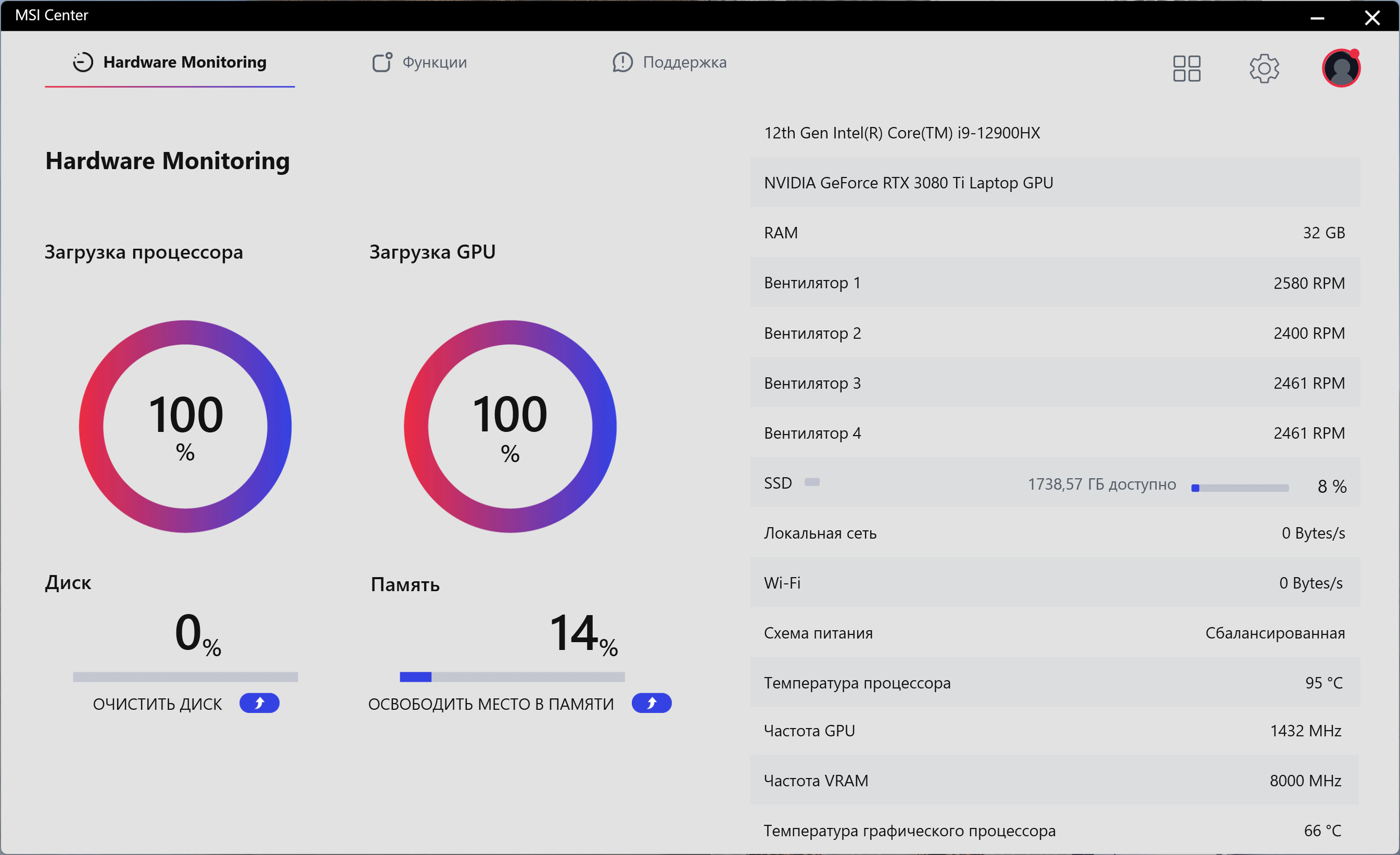This screenshot has width=1400, height=855.
Task: Click ОСВОБОДИТЬ МЕСТО В ПАМЯТИ button
Action: [491, 704]
